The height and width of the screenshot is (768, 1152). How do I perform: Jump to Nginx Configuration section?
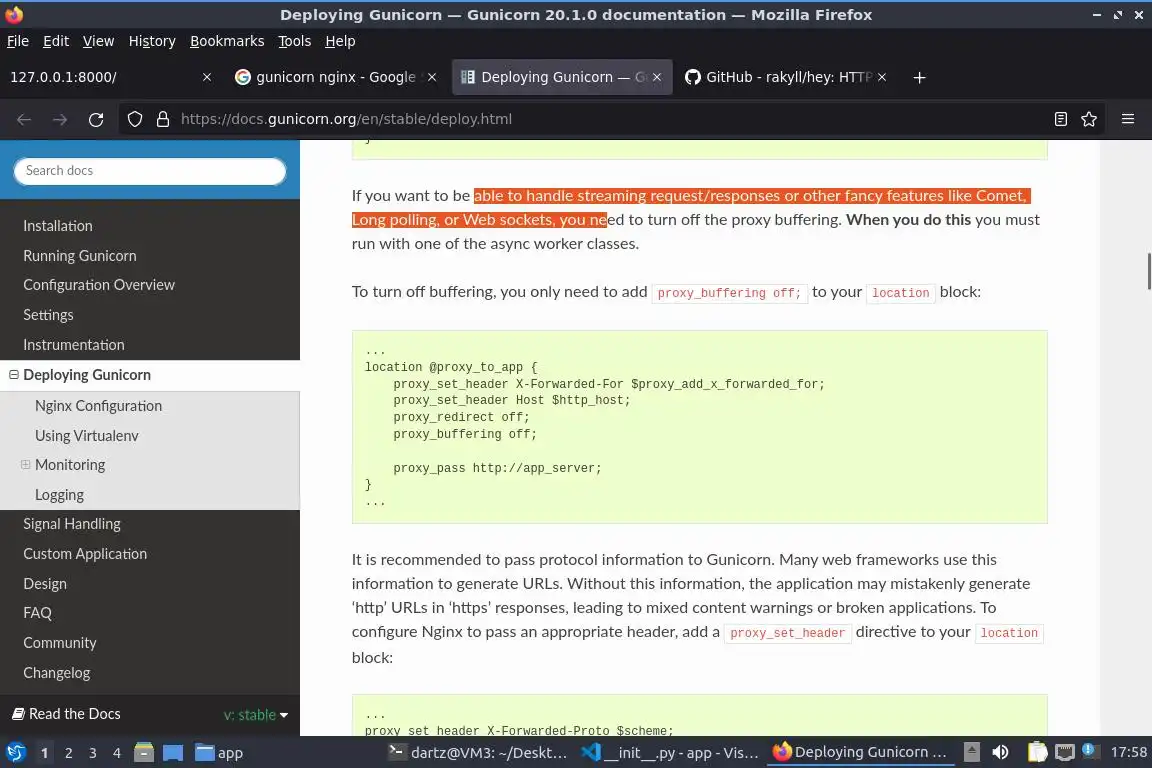pyautogui.click(x=98, y=406)
